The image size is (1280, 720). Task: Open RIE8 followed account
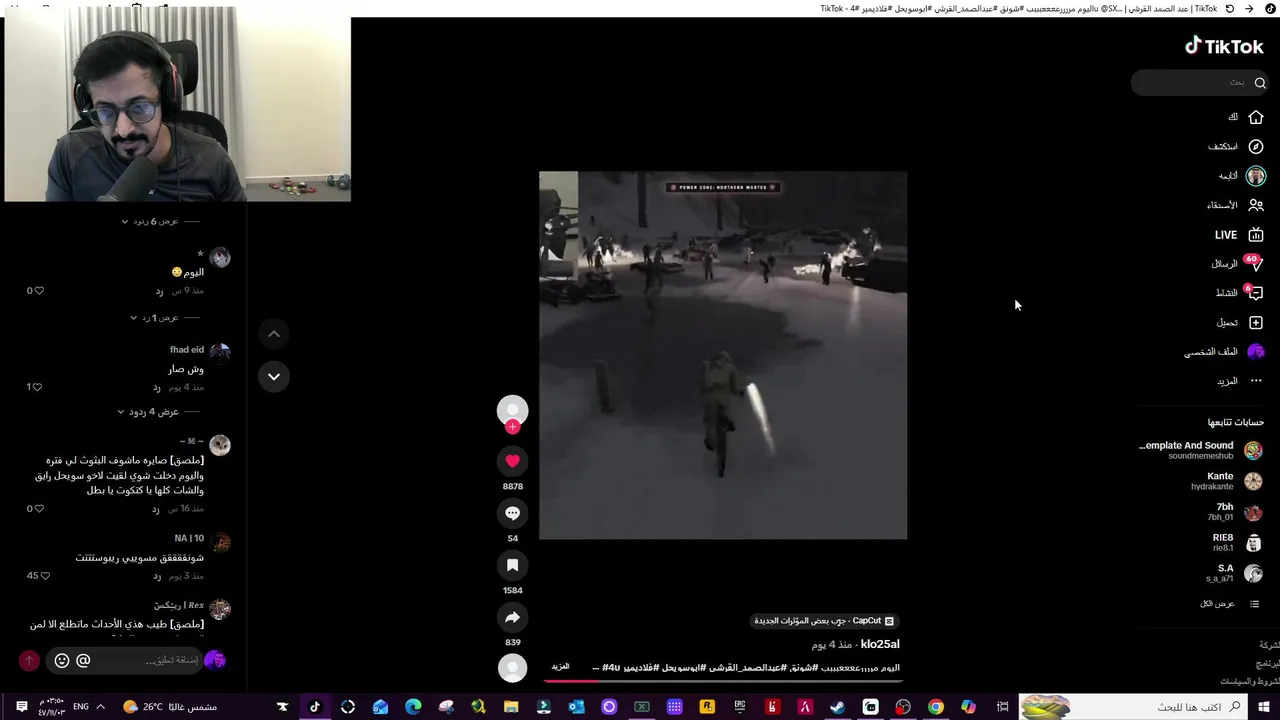tap(1237, 543)
